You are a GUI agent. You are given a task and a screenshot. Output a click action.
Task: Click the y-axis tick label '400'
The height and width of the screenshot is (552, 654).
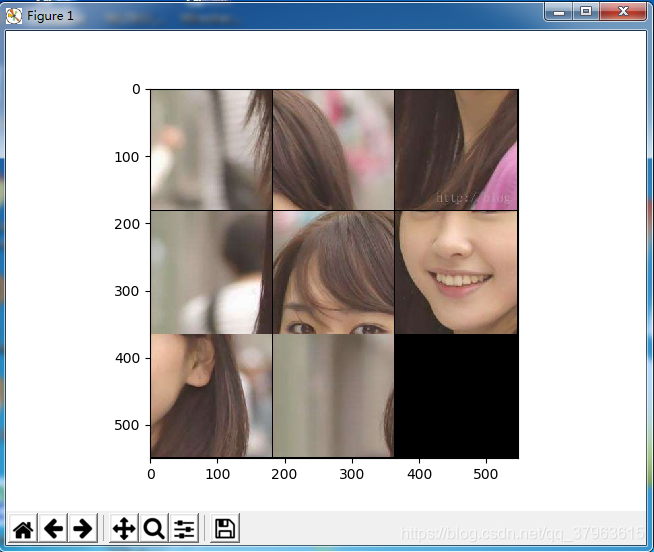[127, 358]
